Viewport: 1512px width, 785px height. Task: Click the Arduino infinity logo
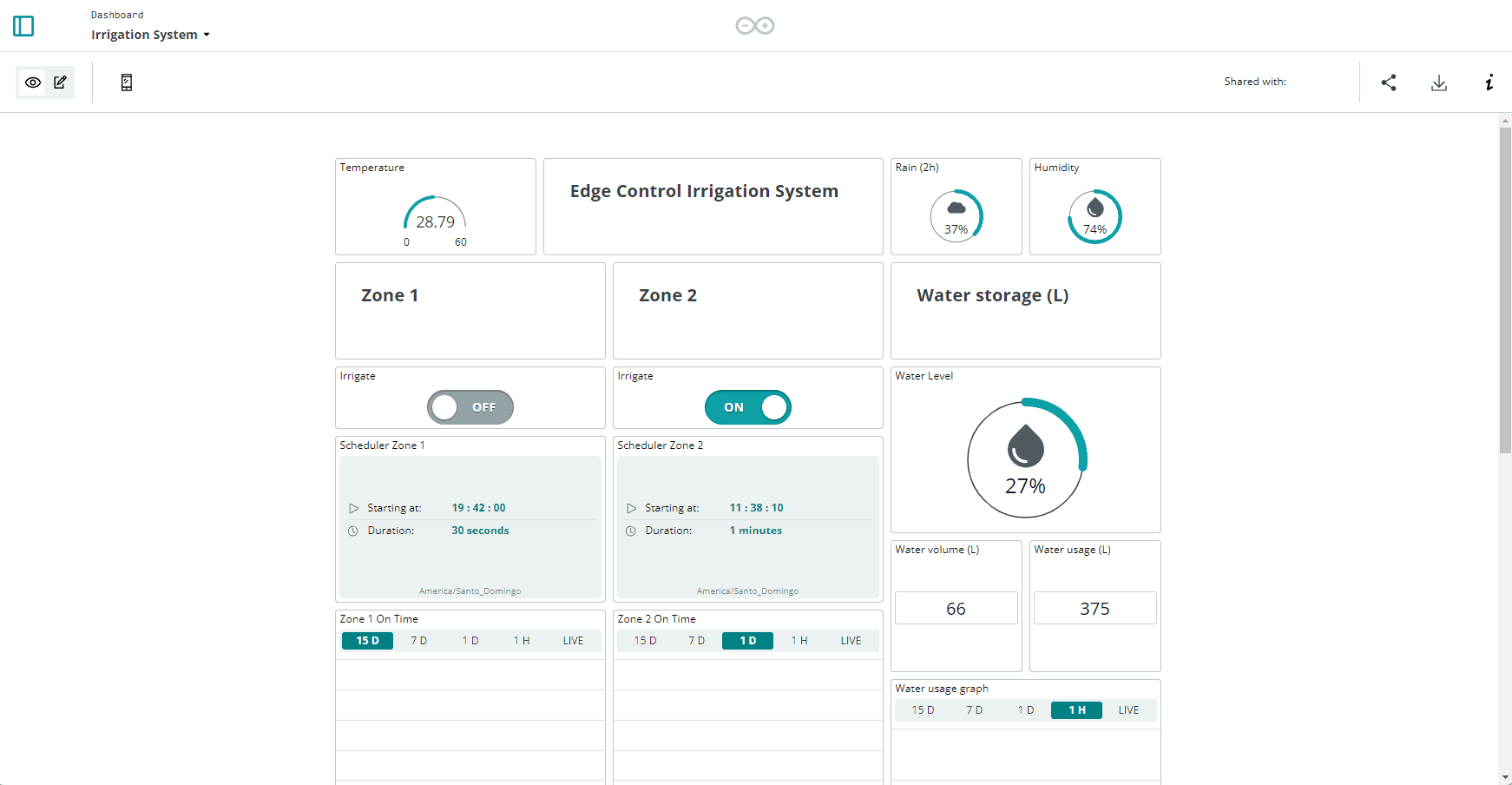(755, 26)
